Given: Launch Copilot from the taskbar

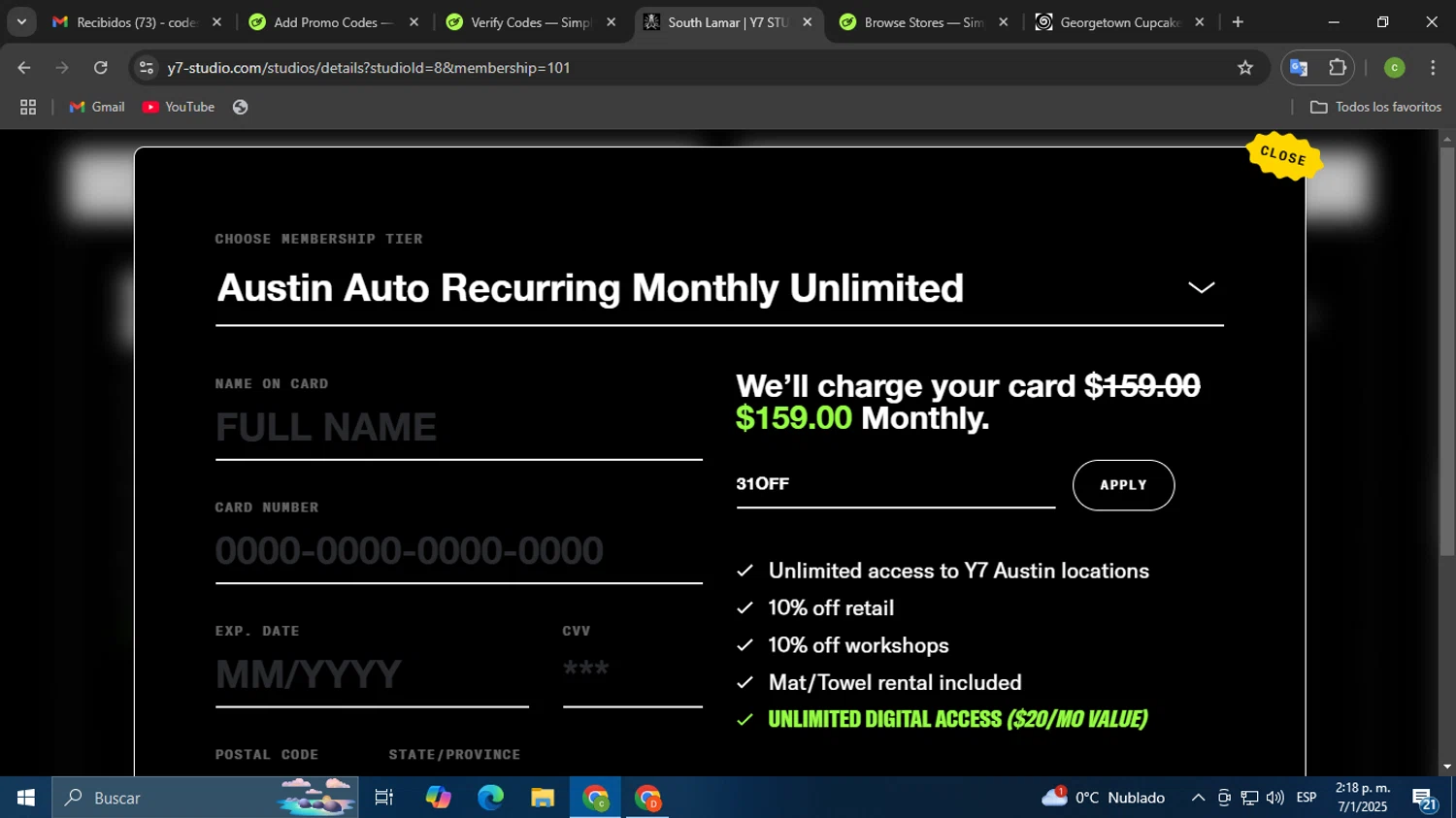Looking at the screenshot, I should tap(438, 798).
